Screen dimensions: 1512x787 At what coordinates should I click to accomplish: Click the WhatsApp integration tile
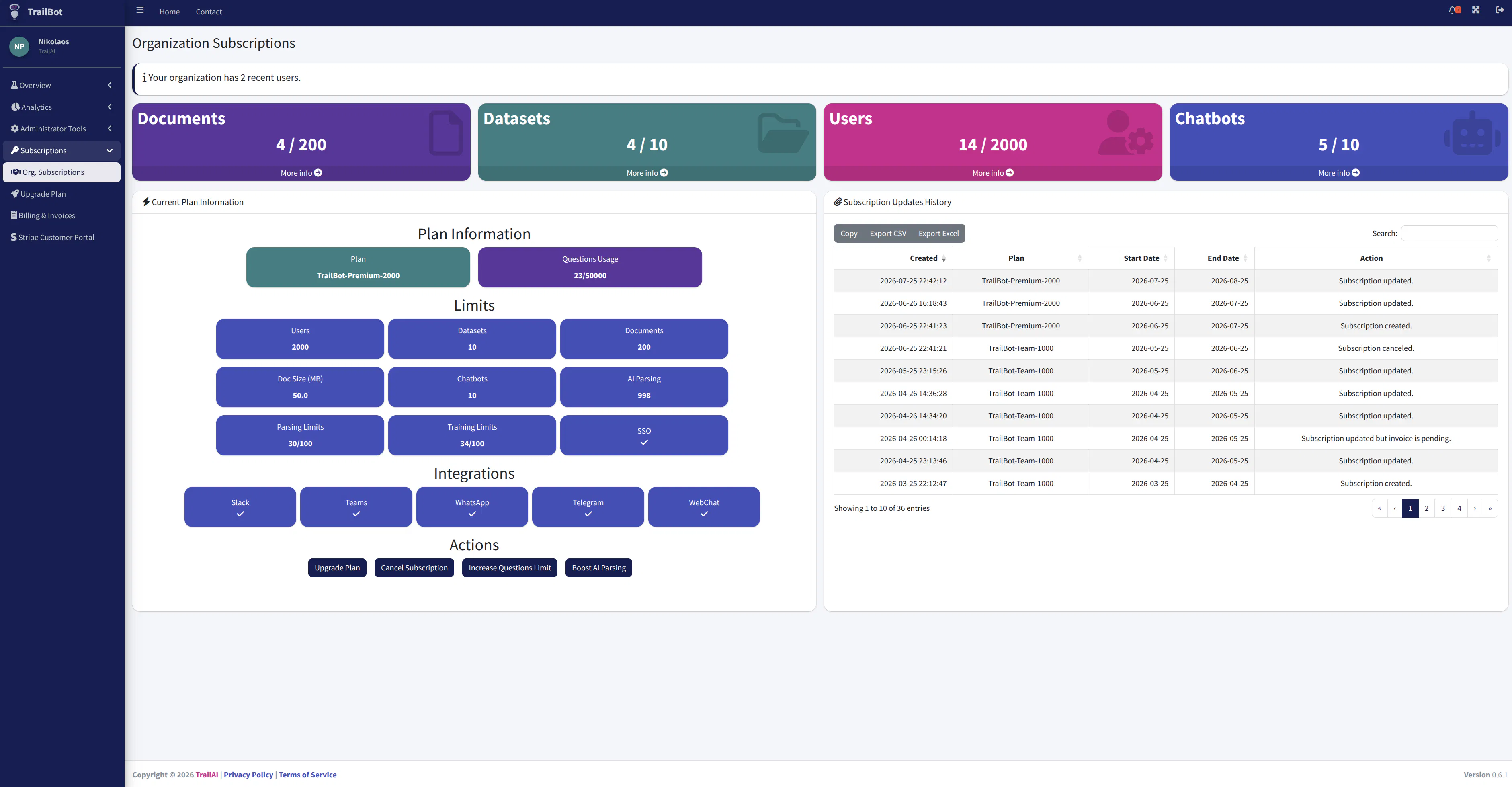point(472,506)
